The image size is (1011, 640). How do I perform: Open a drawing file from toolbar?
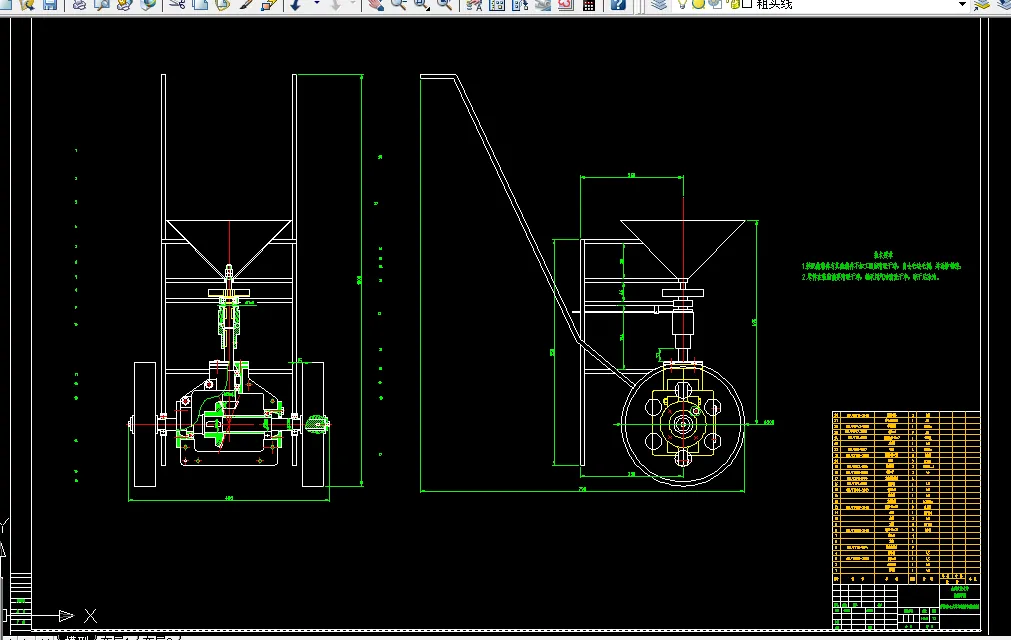coord(27,4)
